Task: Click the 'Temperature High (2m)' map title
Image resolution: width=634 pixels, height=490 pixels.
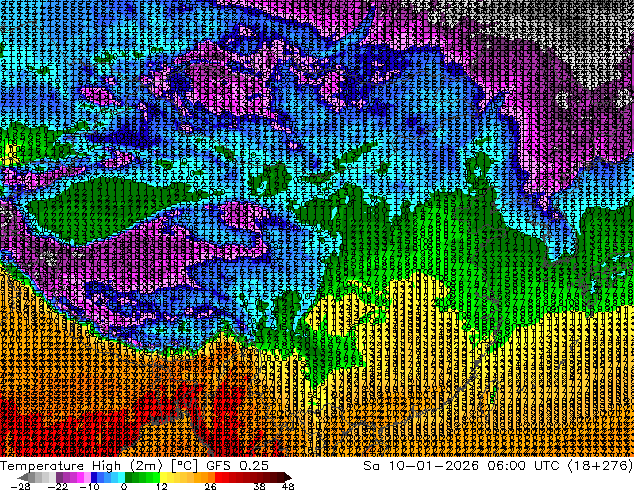Action: tap(81, 466)
